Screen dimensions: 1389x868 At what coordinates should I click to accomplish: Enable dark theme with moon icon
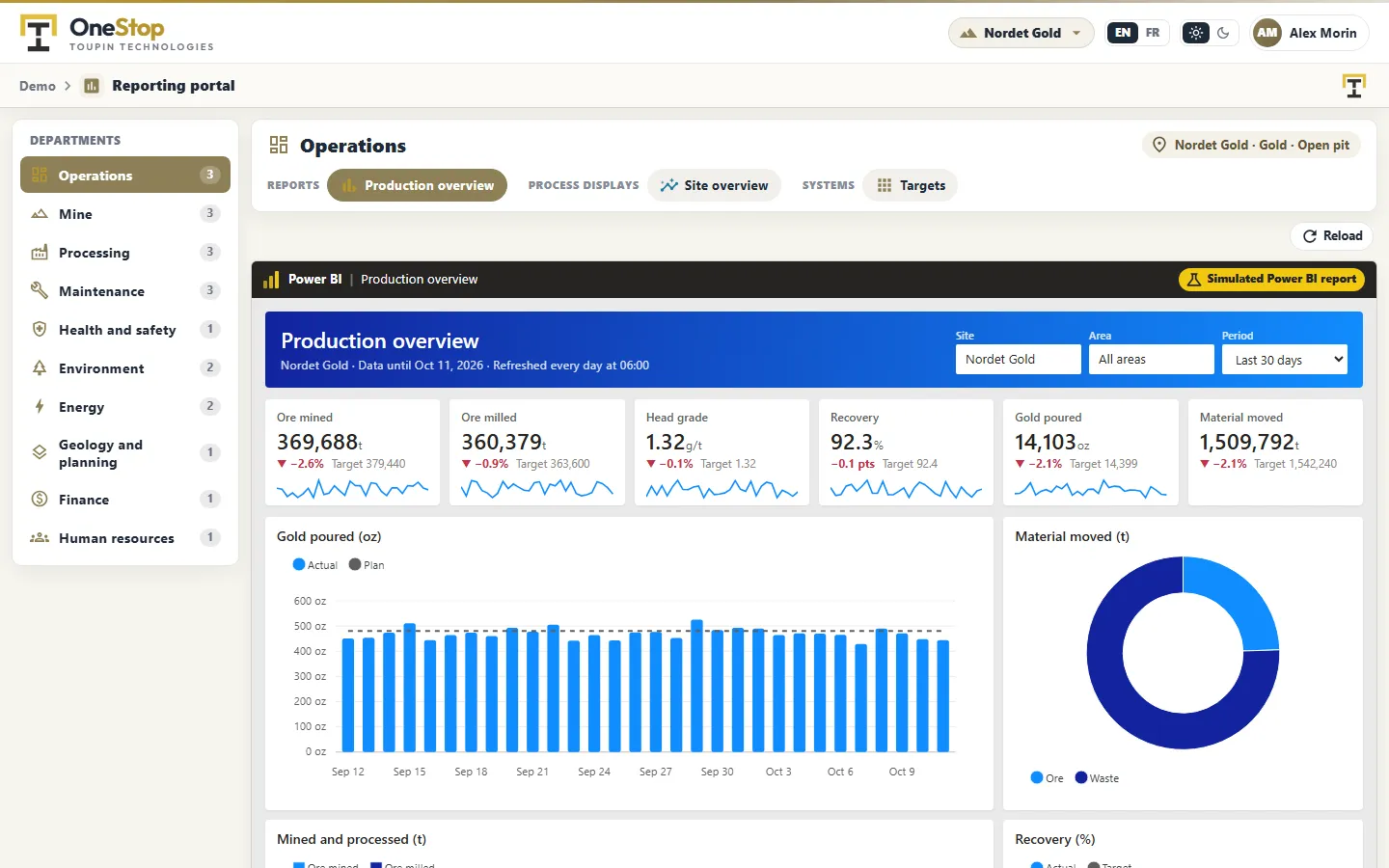point(1223,33)
